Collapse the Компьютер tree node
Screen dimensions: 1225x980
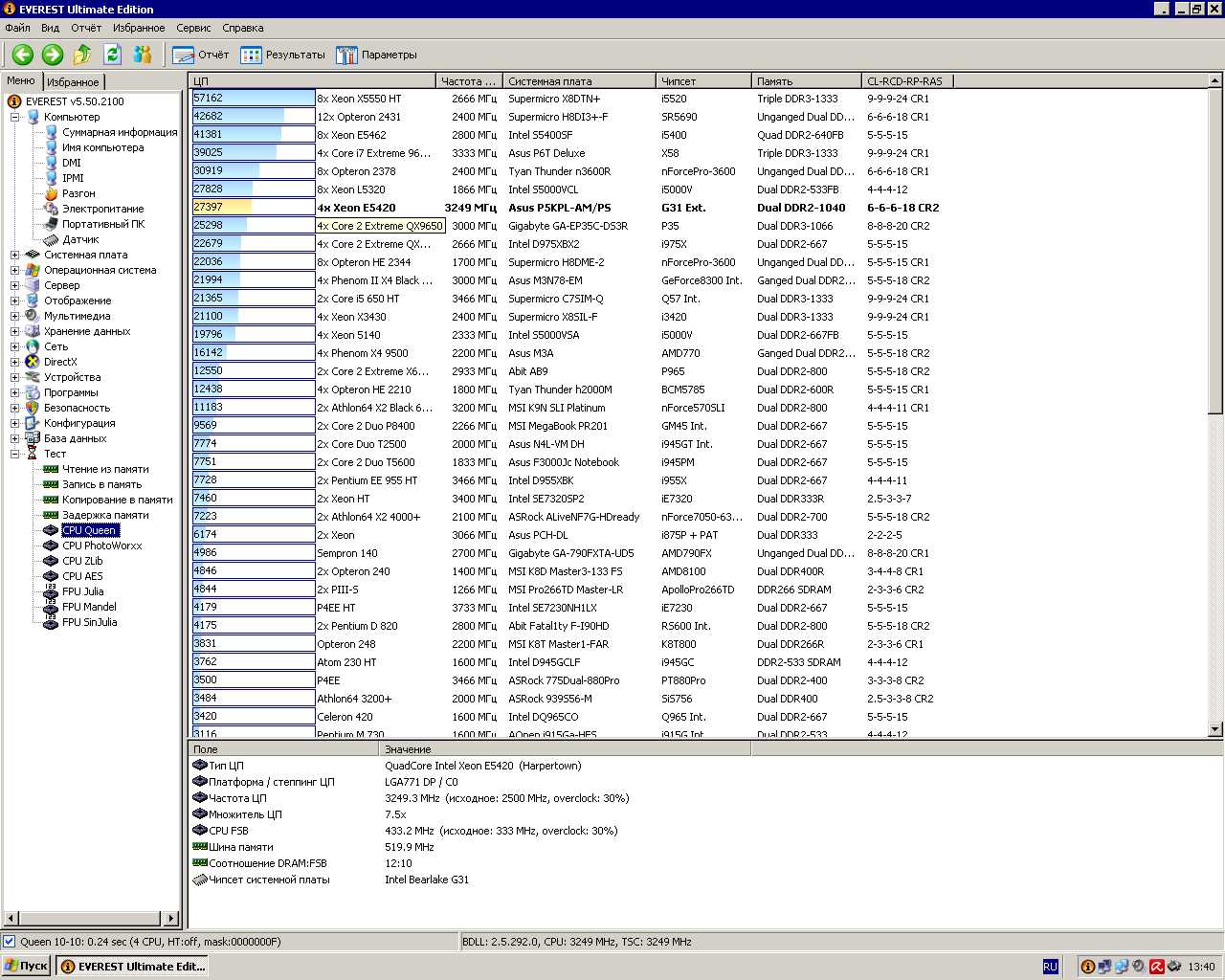coord(15,117)
